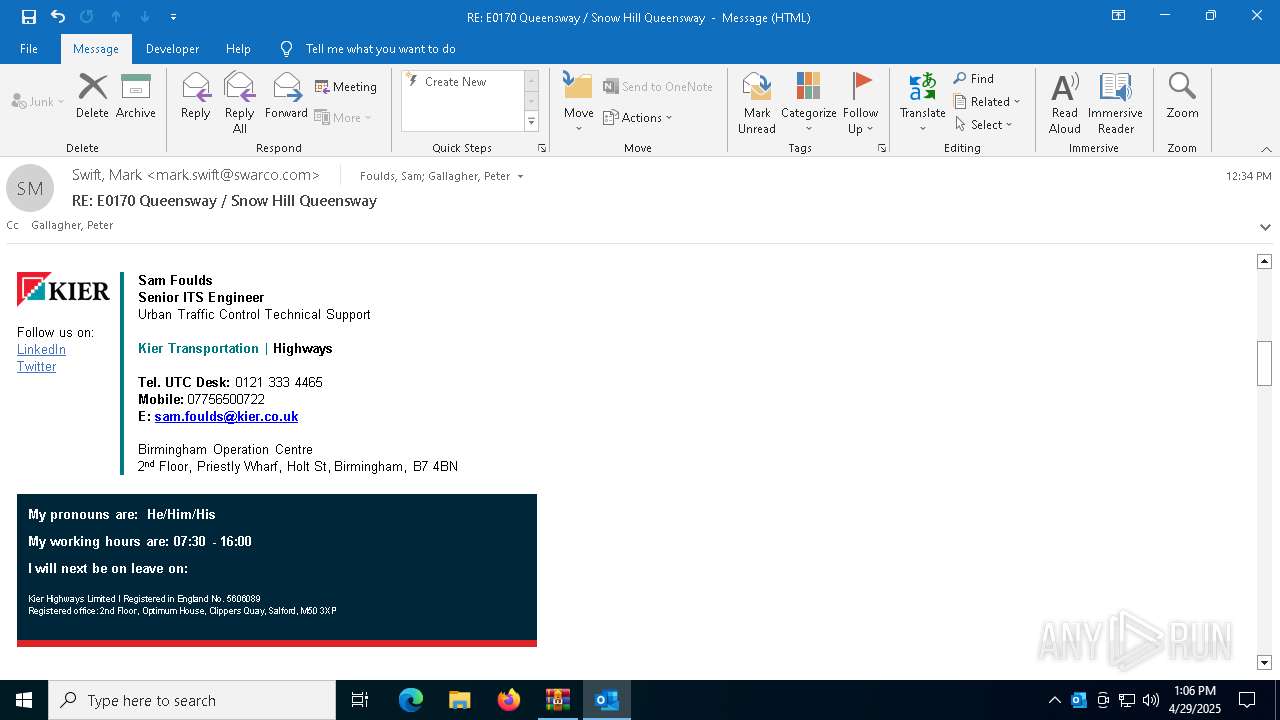
Task: Open the Junk dropdown
Action: (38, 101)
